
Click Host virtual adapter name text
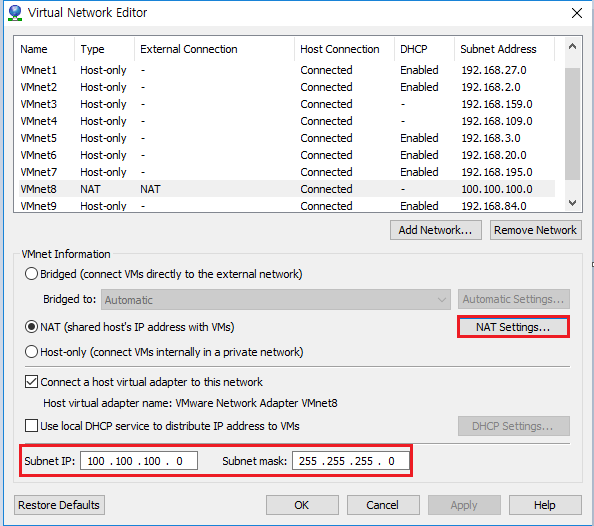coord(190,403)
